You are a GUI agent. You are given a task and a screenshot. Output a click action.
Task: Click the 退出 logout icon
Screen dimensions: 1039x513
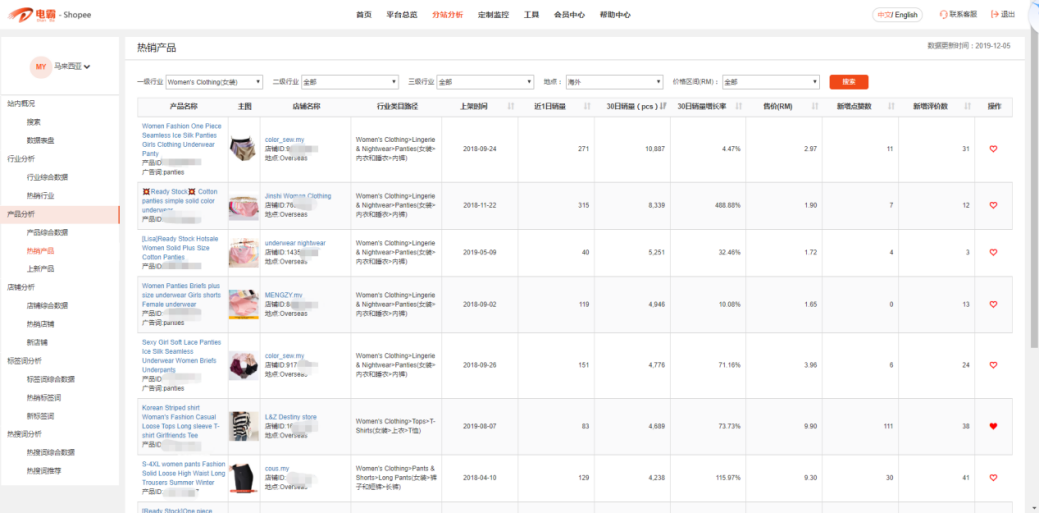pos(995,15)
